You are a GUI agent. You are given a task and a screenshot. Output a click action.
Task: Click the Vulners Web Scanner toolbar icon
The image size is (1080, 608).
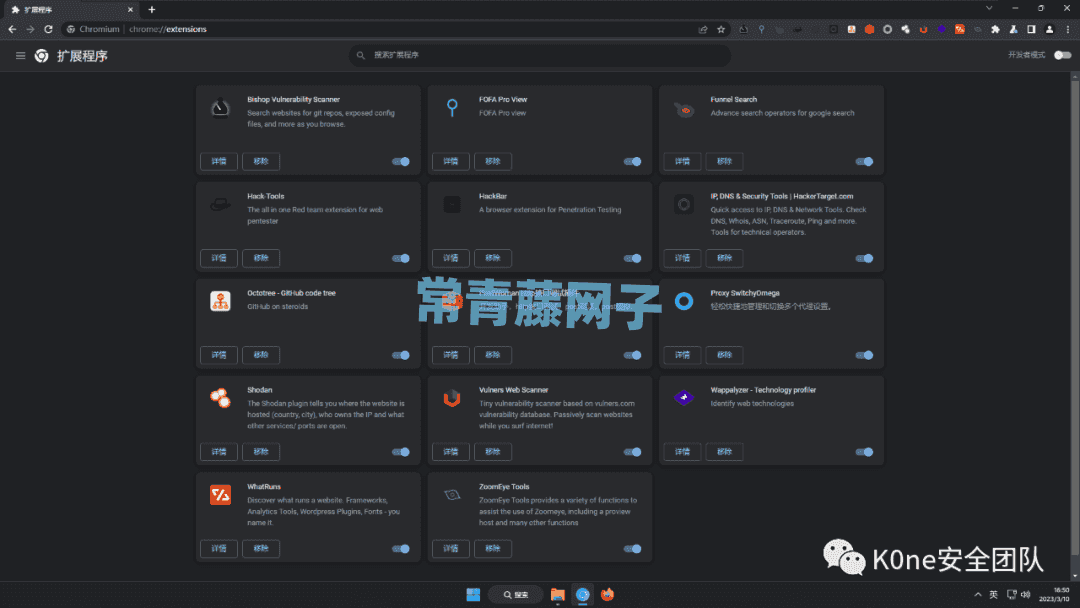click(x=923, y=29)
